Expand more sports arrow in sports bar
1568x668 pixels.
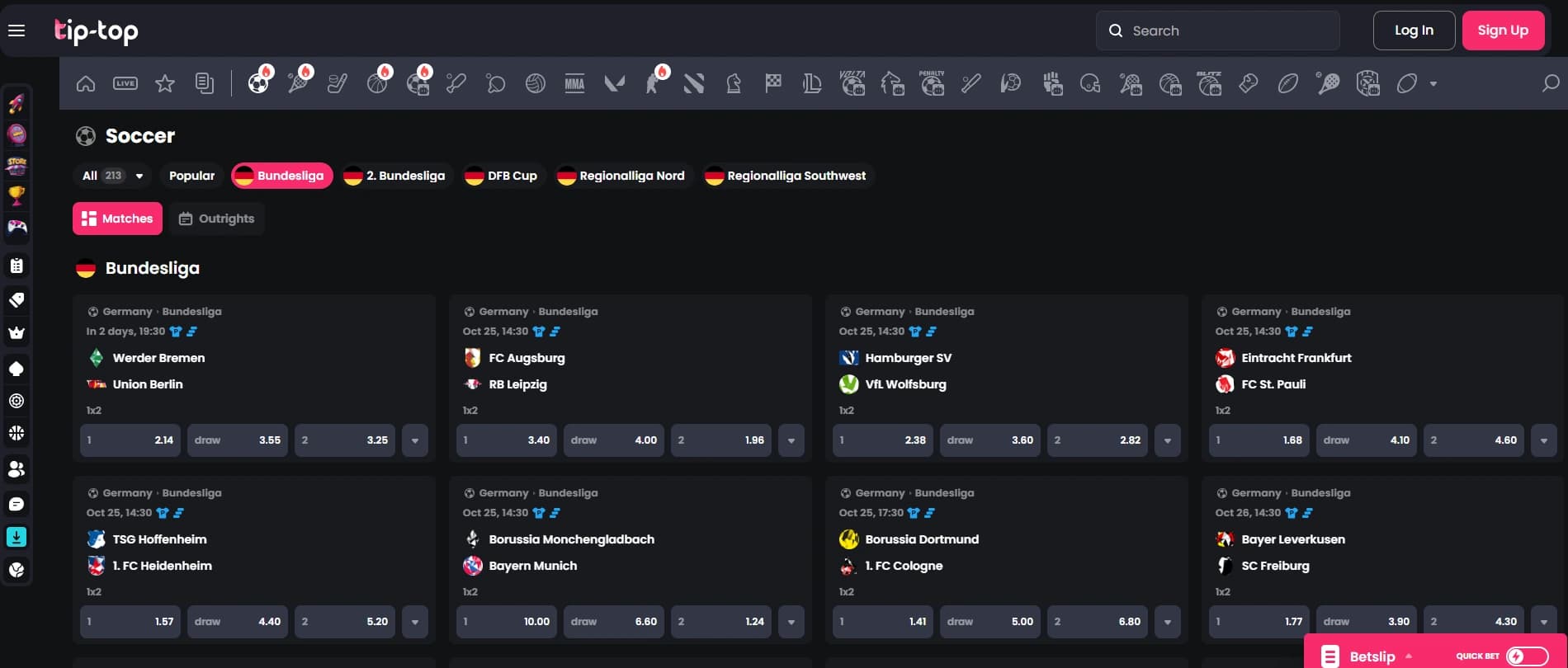tap(1433, 83)
